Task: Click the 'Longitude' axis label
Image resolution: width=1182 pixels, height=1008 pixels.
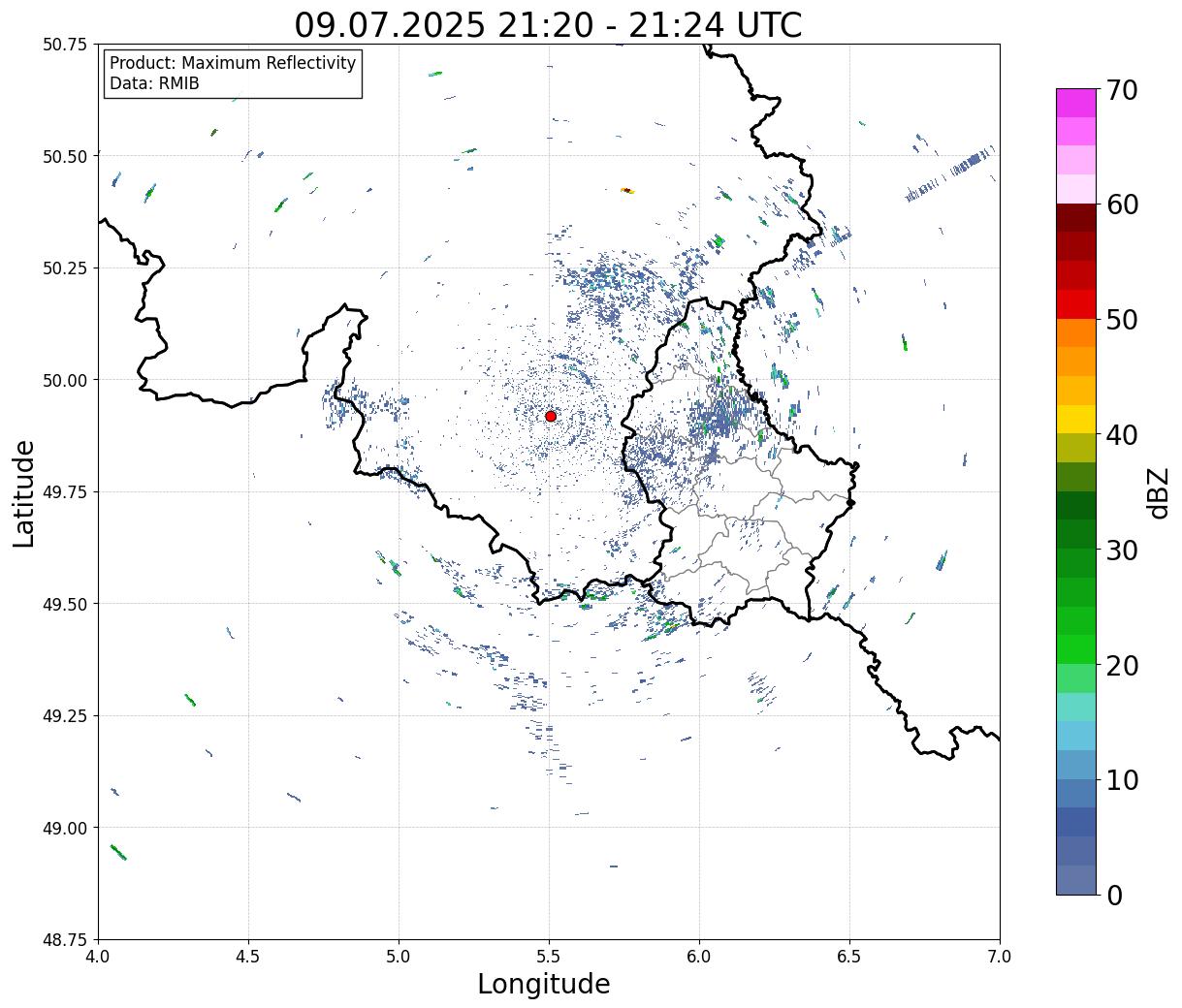Action: (544, 984)
